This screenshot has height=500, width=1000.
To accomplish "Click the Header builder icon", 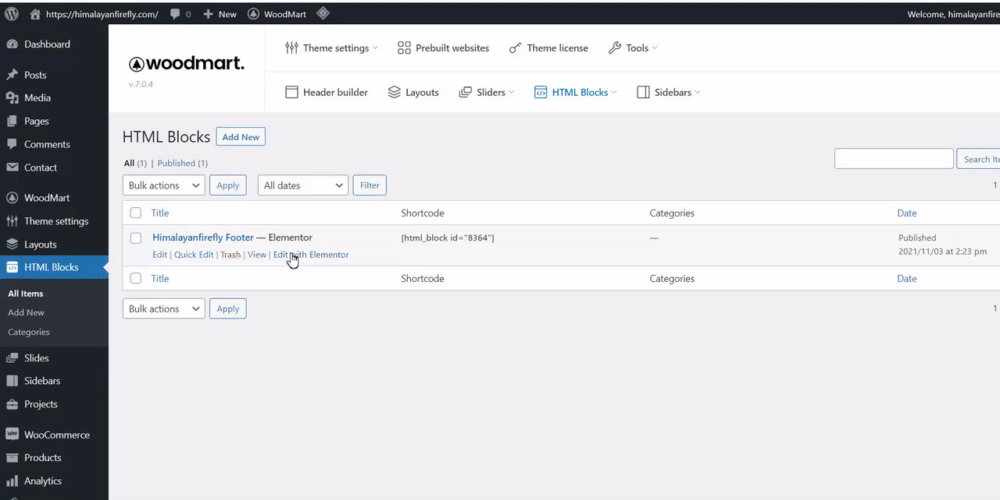I will pyautogui.click(x=291, y=92).
